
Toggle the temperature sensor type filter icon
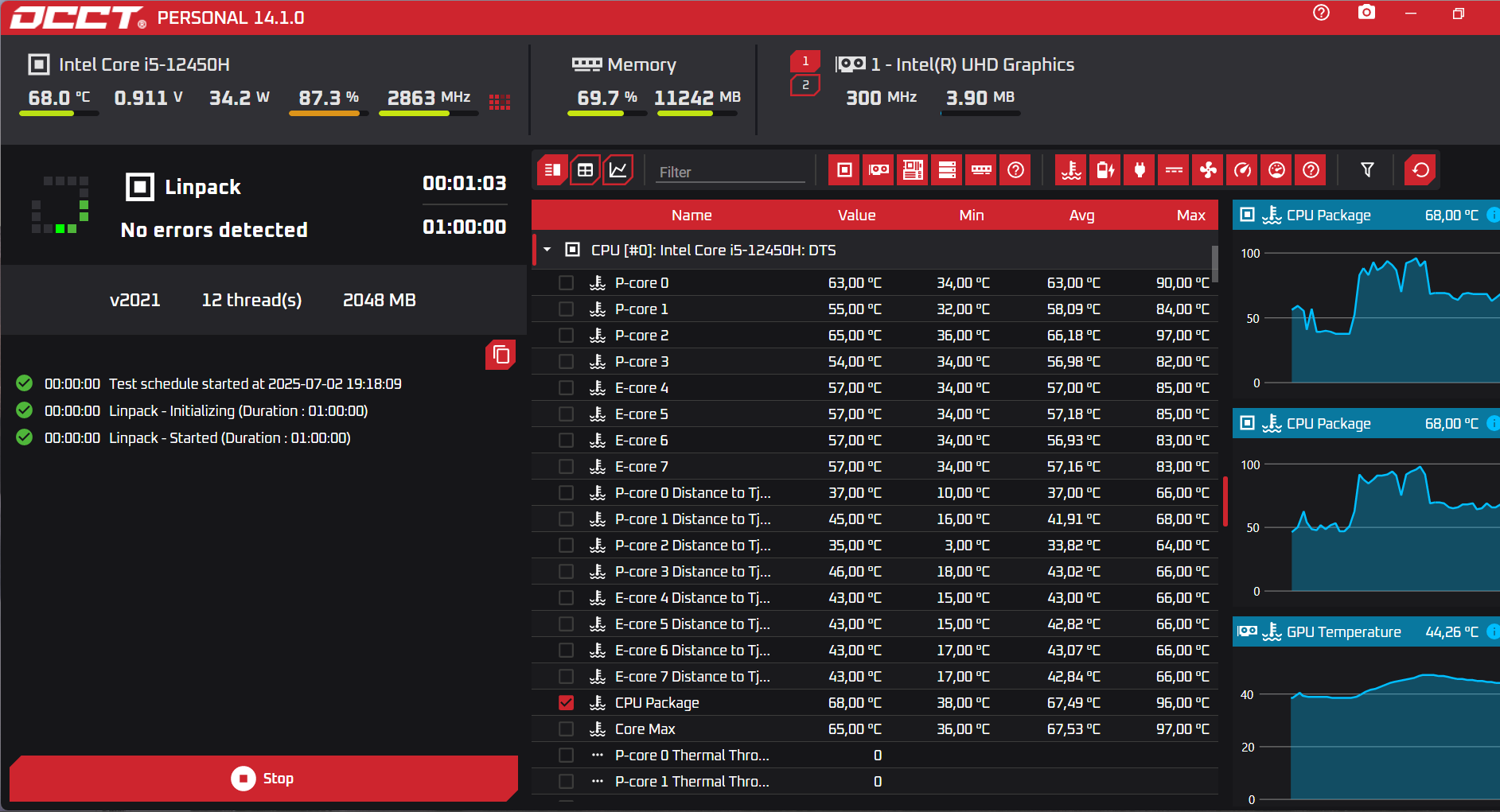(x=1072, y=170)
